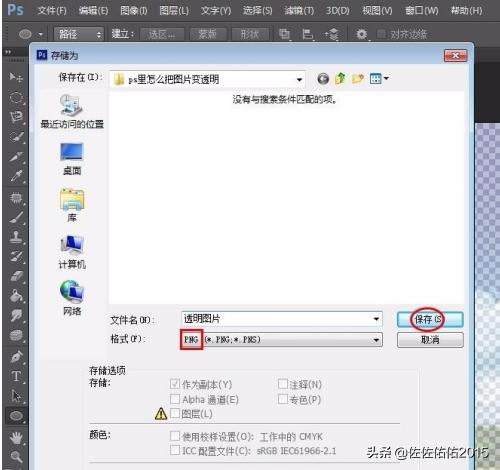Go to 桌面 in places bar

72,159
